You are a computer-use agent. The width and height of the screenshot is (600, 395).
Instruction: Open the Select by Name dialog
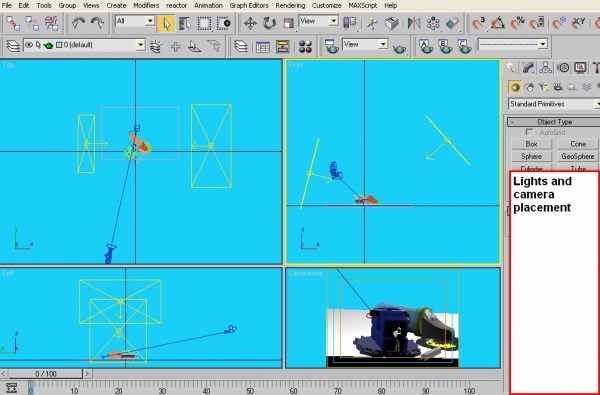185,23
